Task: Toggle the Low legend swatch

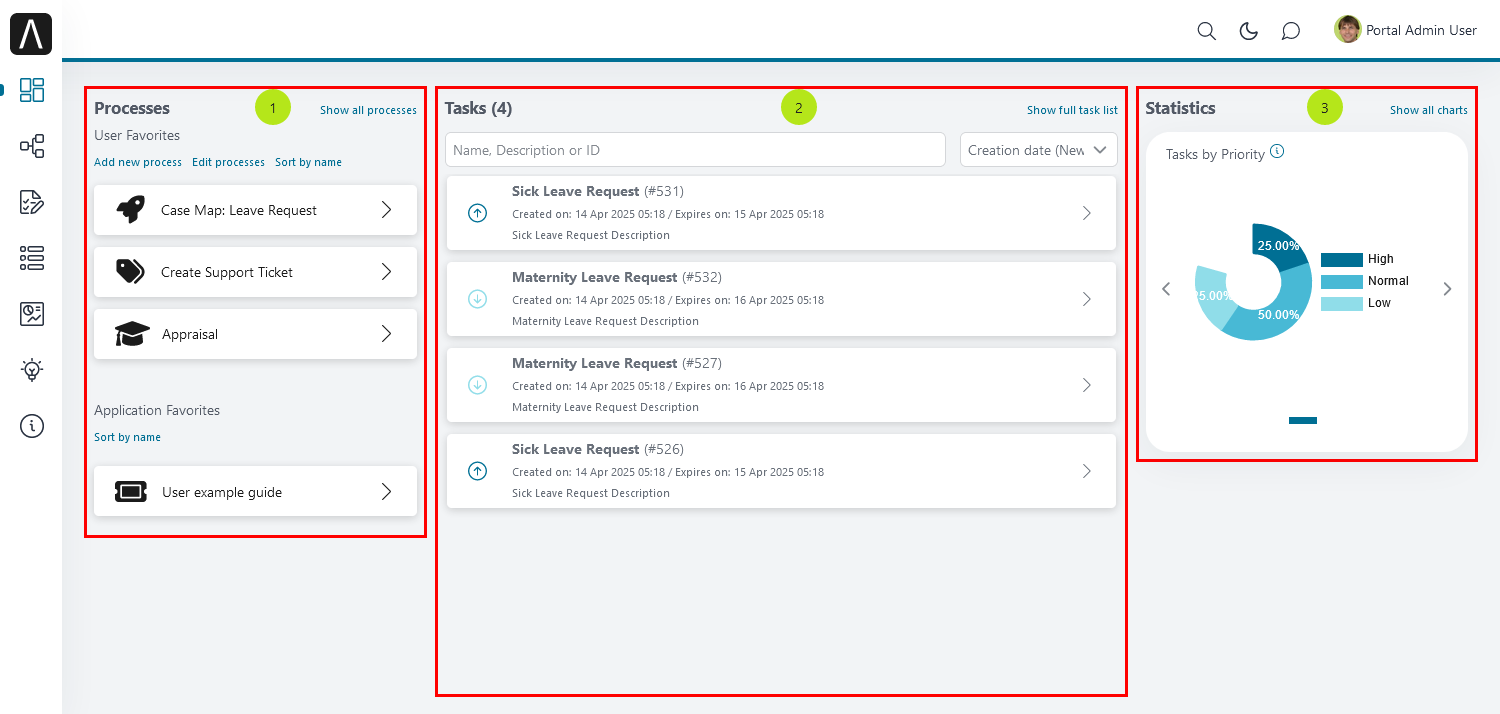Action: pyautogui.click(x=1342, y=303)
